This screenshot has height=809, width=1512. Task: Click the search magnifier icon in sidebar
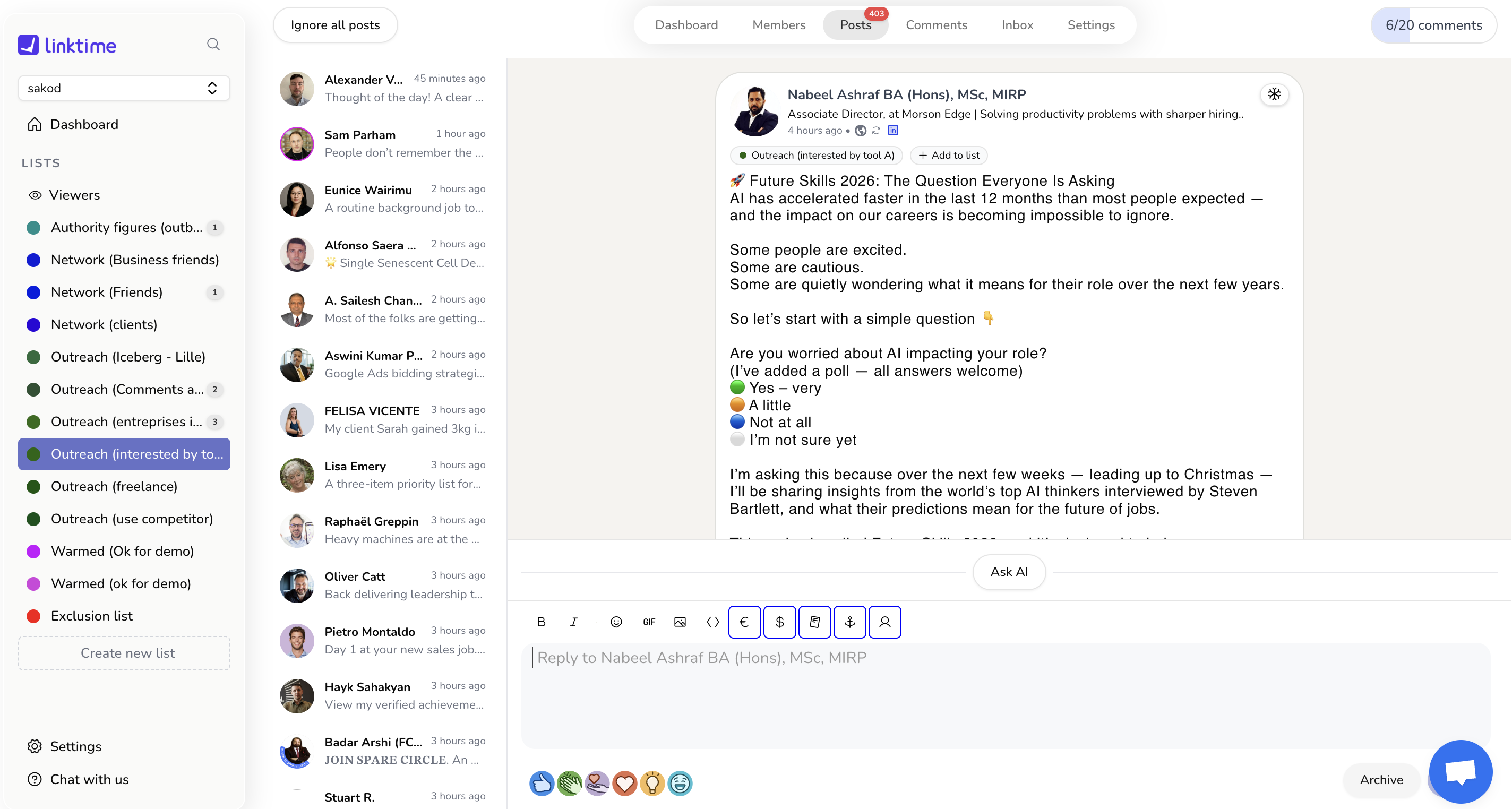coord(213,45)
